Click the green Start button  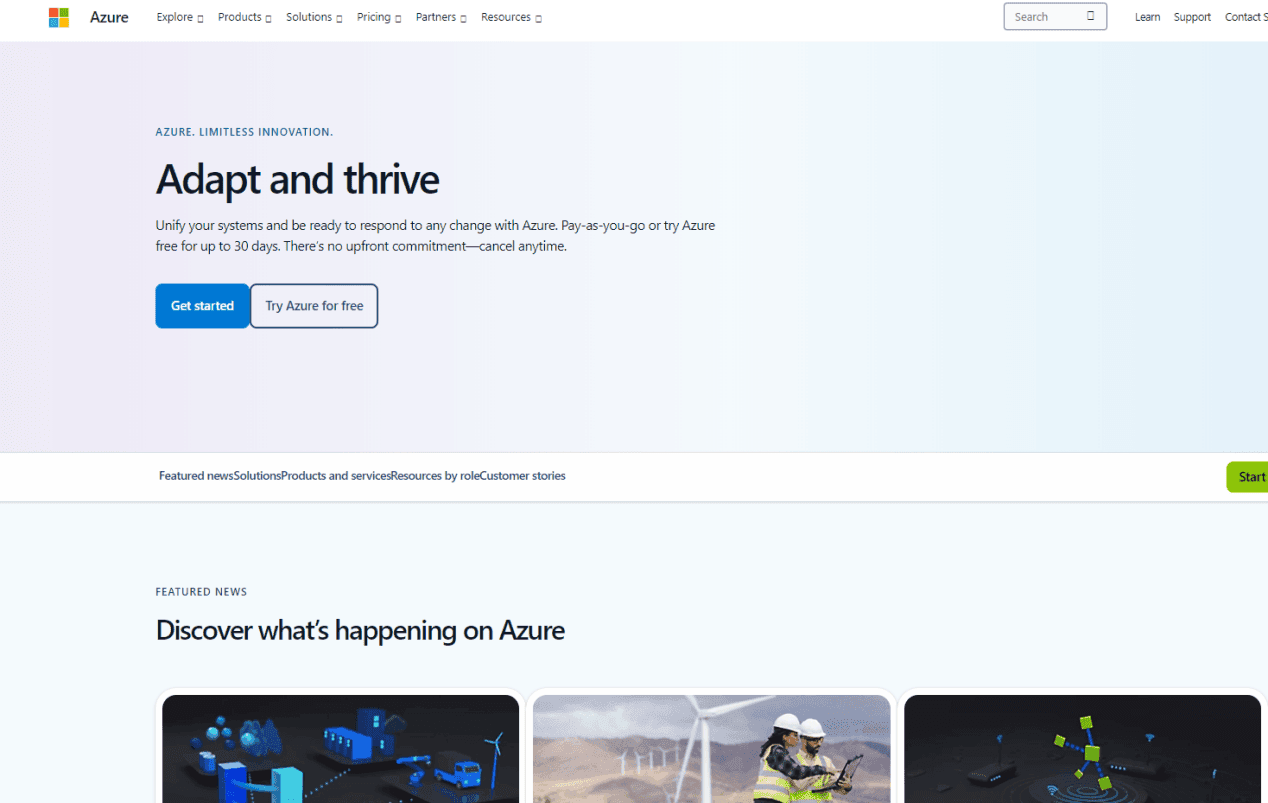[x=1248, y=477]
